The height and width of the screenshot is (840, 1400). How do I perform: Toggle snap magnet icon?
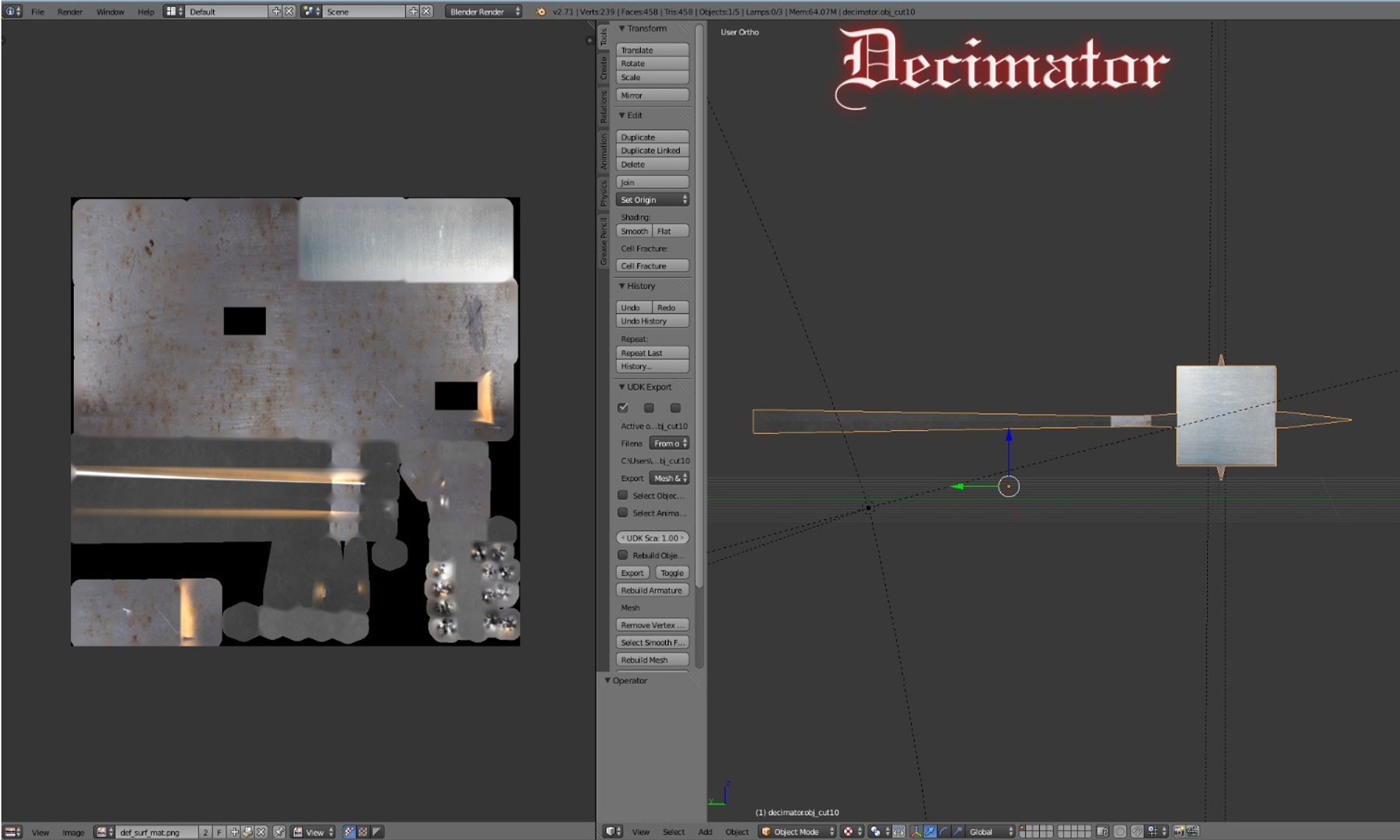pos(1136,831)
